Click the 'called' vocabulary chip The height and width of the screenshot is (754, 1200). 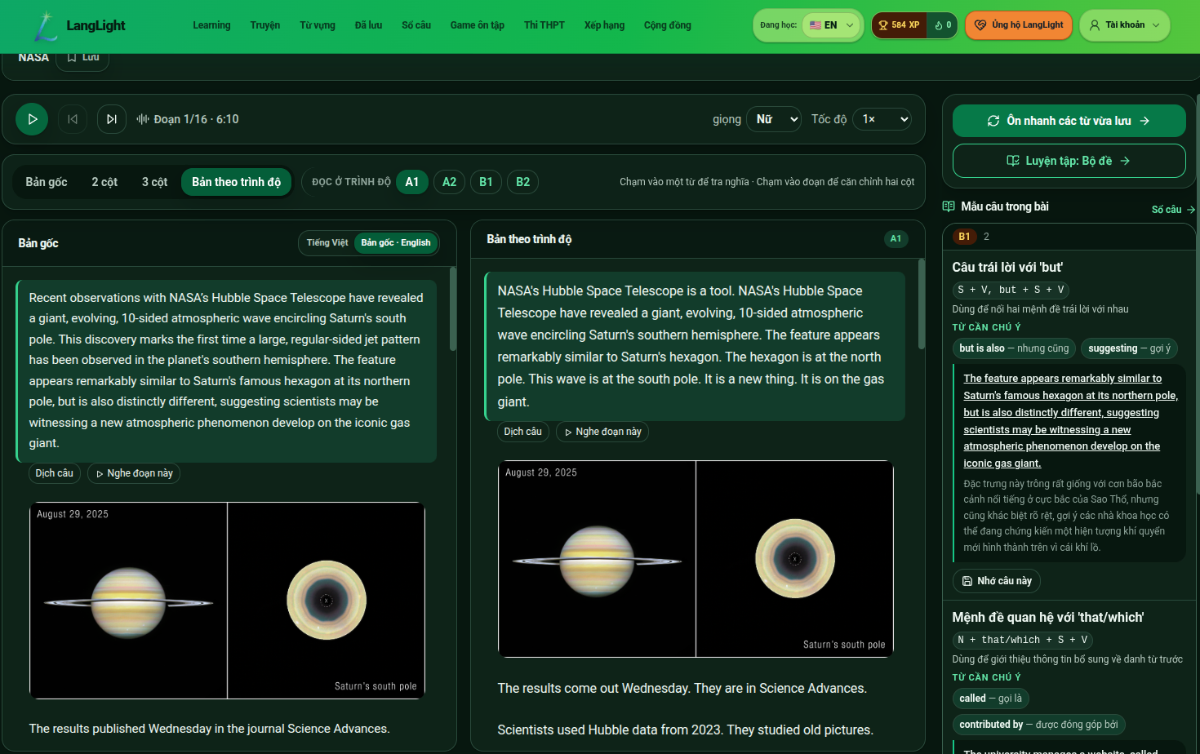point(993,699)
